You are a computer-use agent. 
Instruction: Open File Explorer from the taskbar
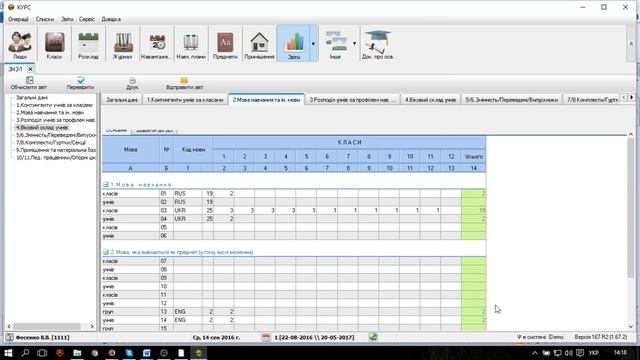[77, 353]
